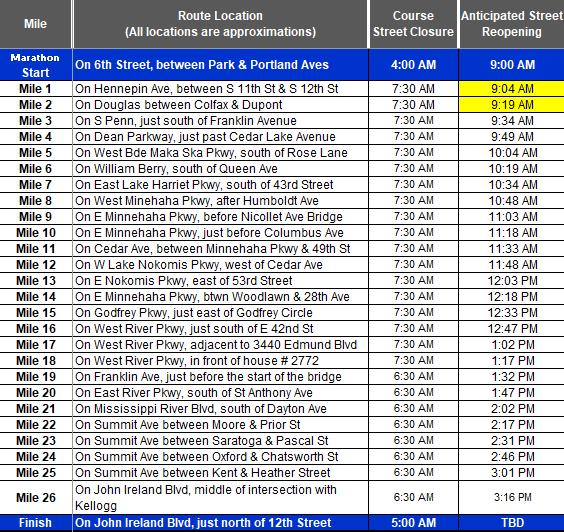Click the 'Anticipated Street Reopening' header
The height and width of the screenshot is (532, 564).
(512, 24)
